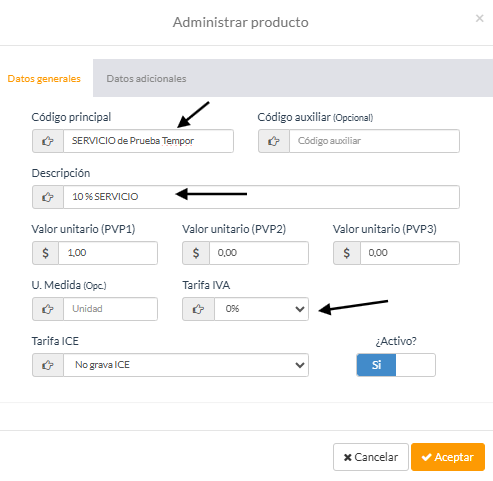Screen dimensions: 493x481
Task: Open the Tarifa IVA 0% dropdown
Action: [261, 309]
